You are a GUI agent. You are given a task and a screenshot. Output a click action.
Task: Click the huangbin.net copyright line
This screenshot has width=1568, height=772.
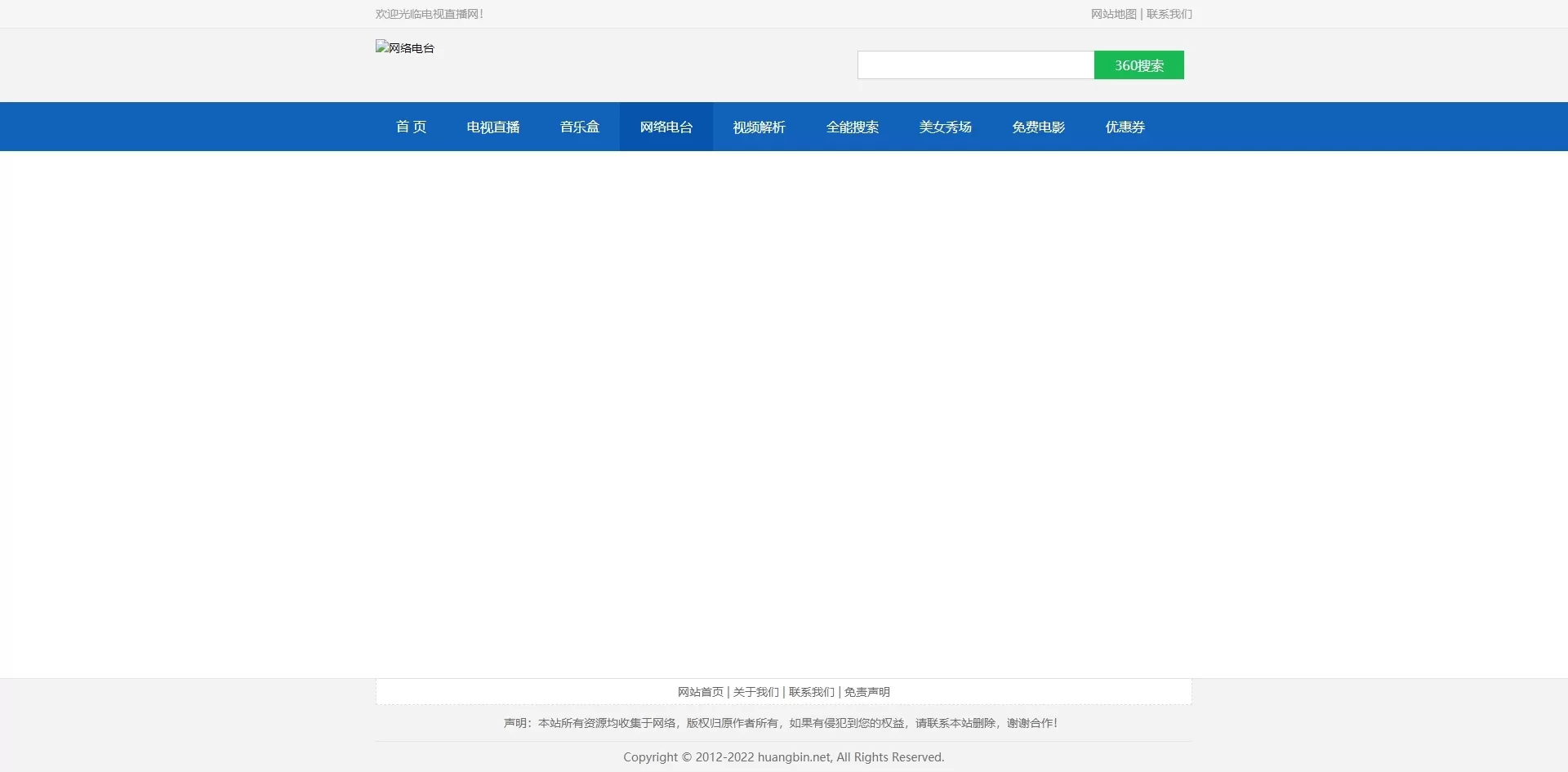pos(783,757)
